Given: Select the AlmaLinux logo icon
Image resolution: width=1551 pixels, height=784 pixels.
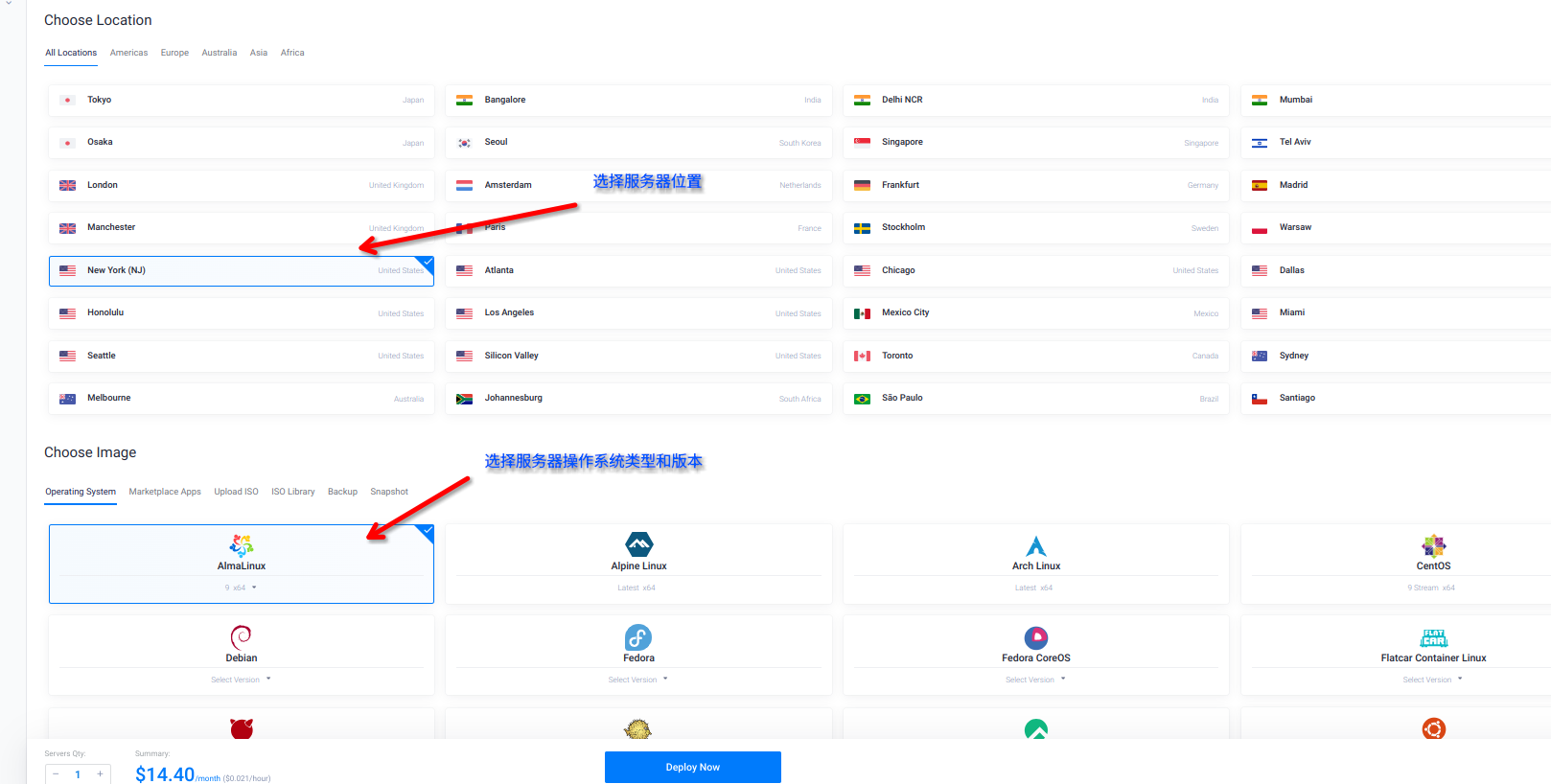Looking at the screenshot, I should (x=242, y=545).
